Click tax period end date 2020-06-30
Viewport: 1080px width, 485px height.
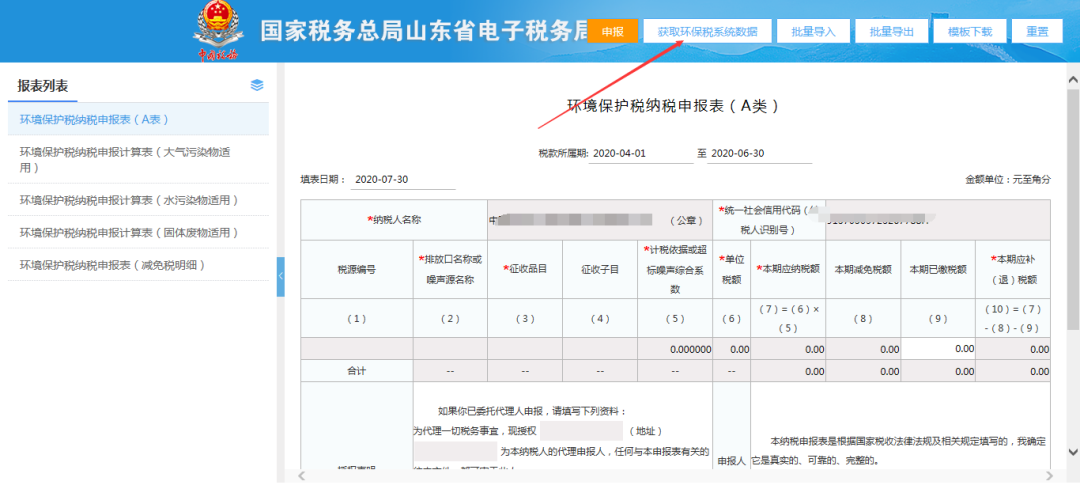coord(760,154)
